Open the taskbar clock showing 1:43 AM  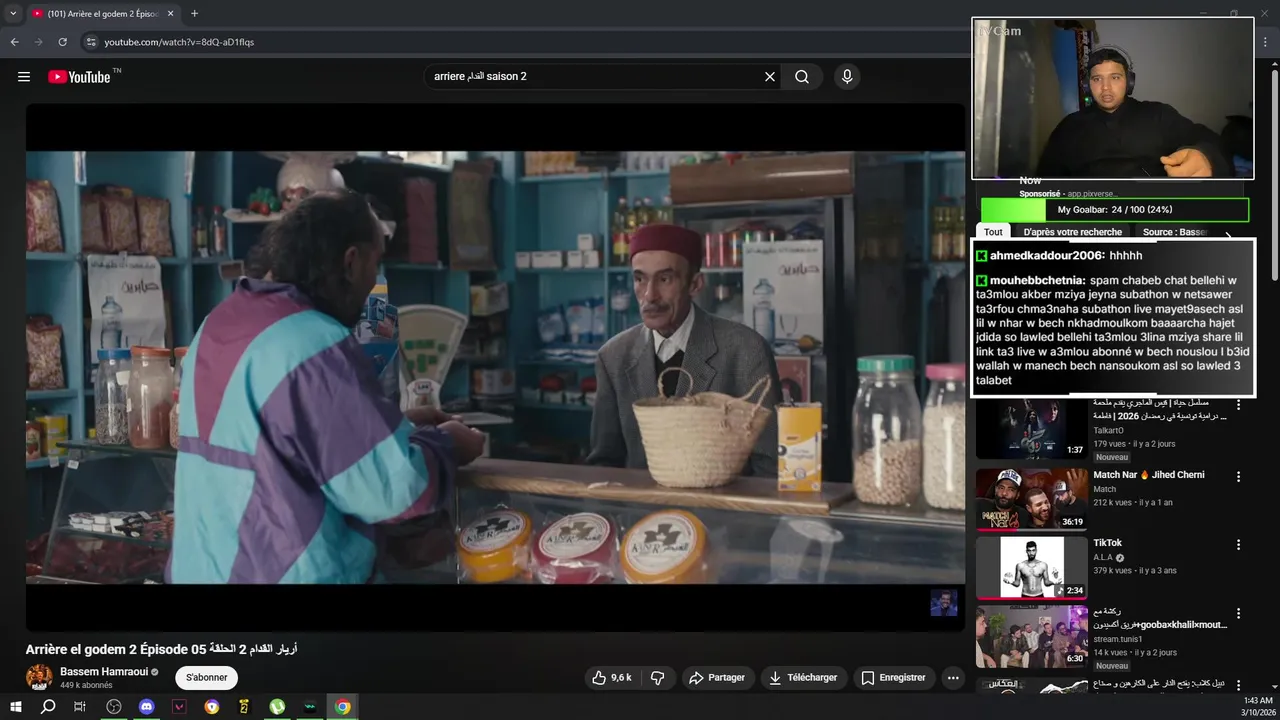[1257, 706]
